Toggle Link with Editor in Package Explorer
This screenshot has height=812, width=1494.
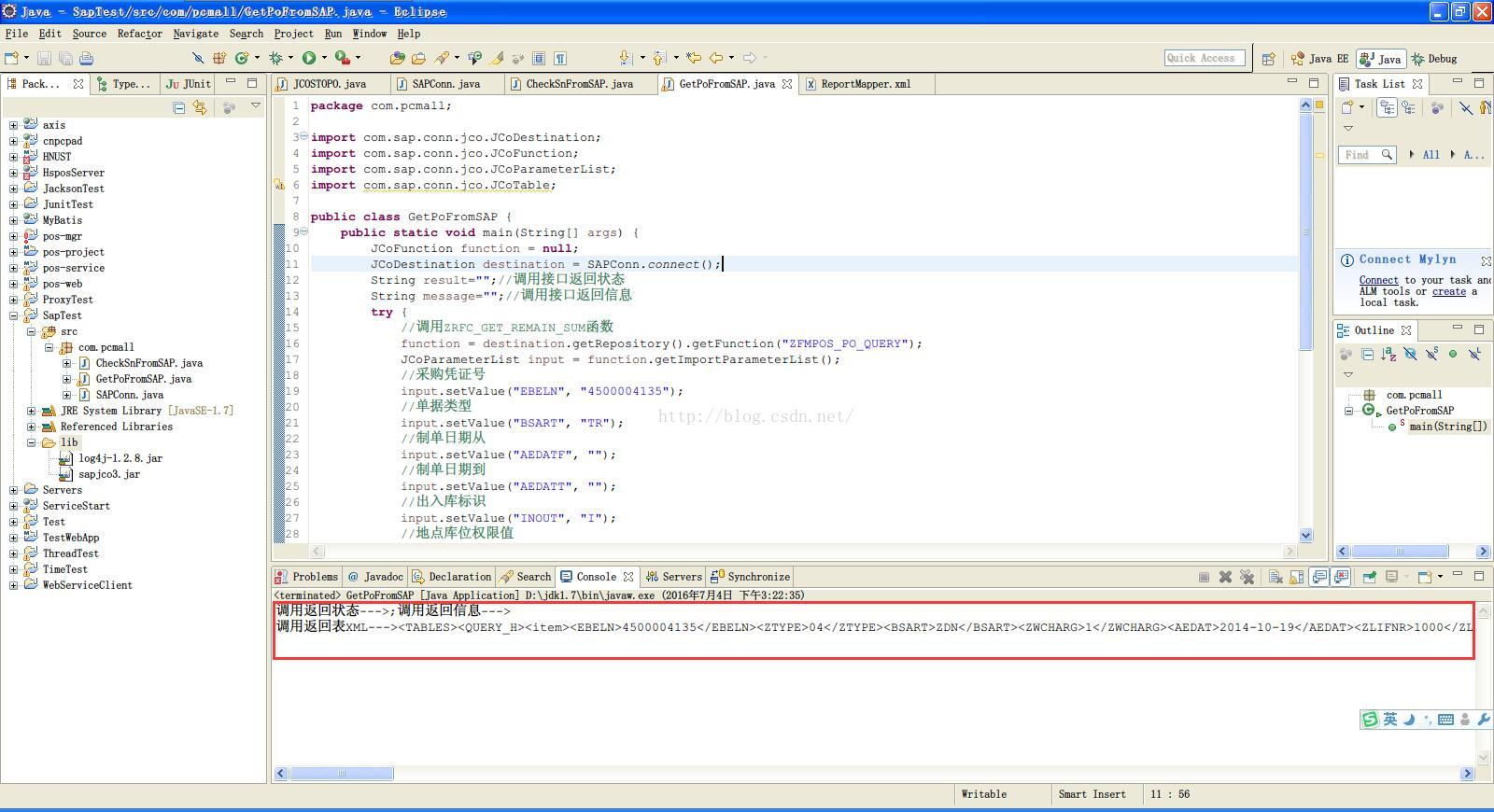[x=200, y=107]
